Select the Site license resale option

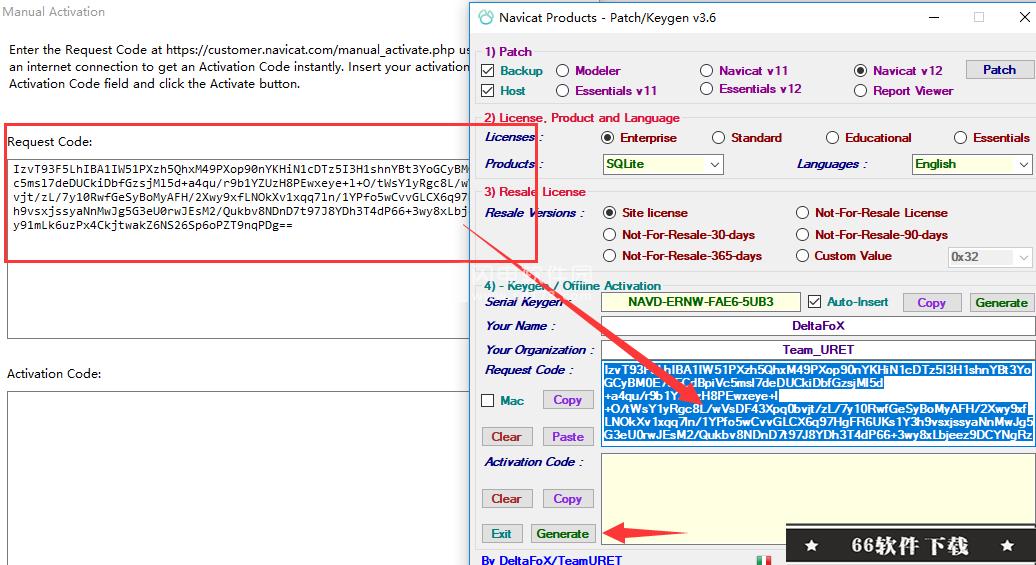click(609, 213)
